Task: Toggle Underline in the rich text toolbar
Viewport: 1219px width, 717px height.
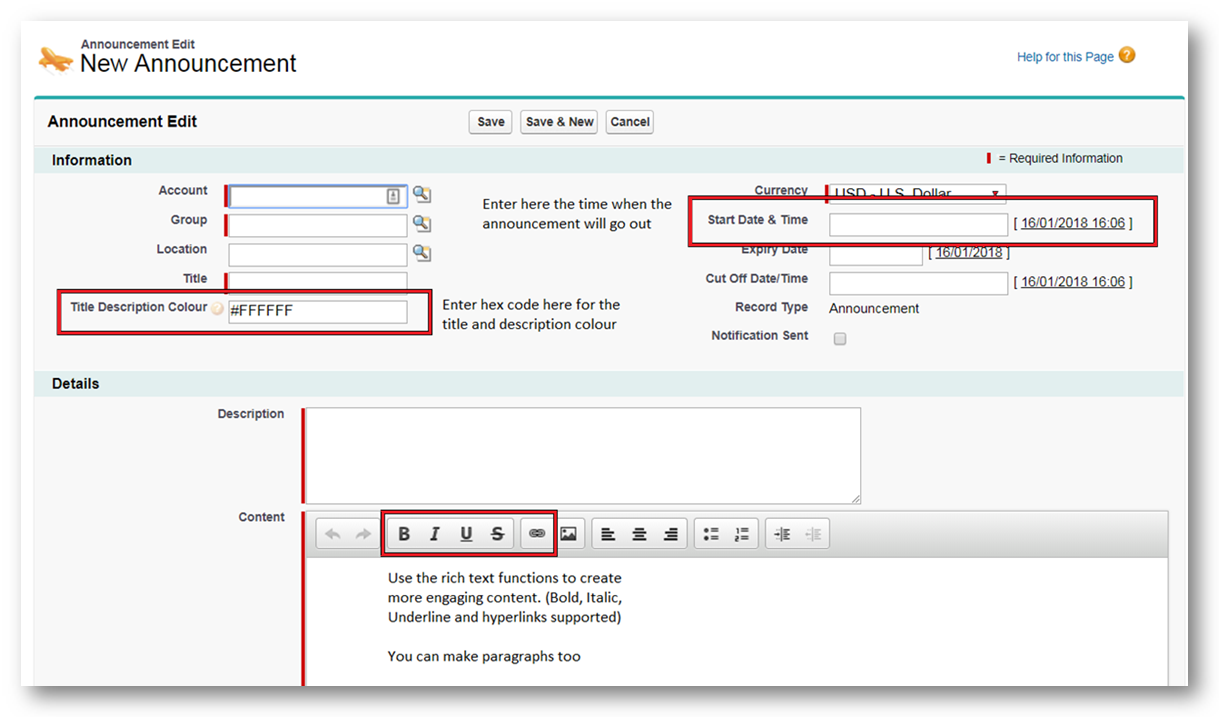Action: click(x=466, y=534)
